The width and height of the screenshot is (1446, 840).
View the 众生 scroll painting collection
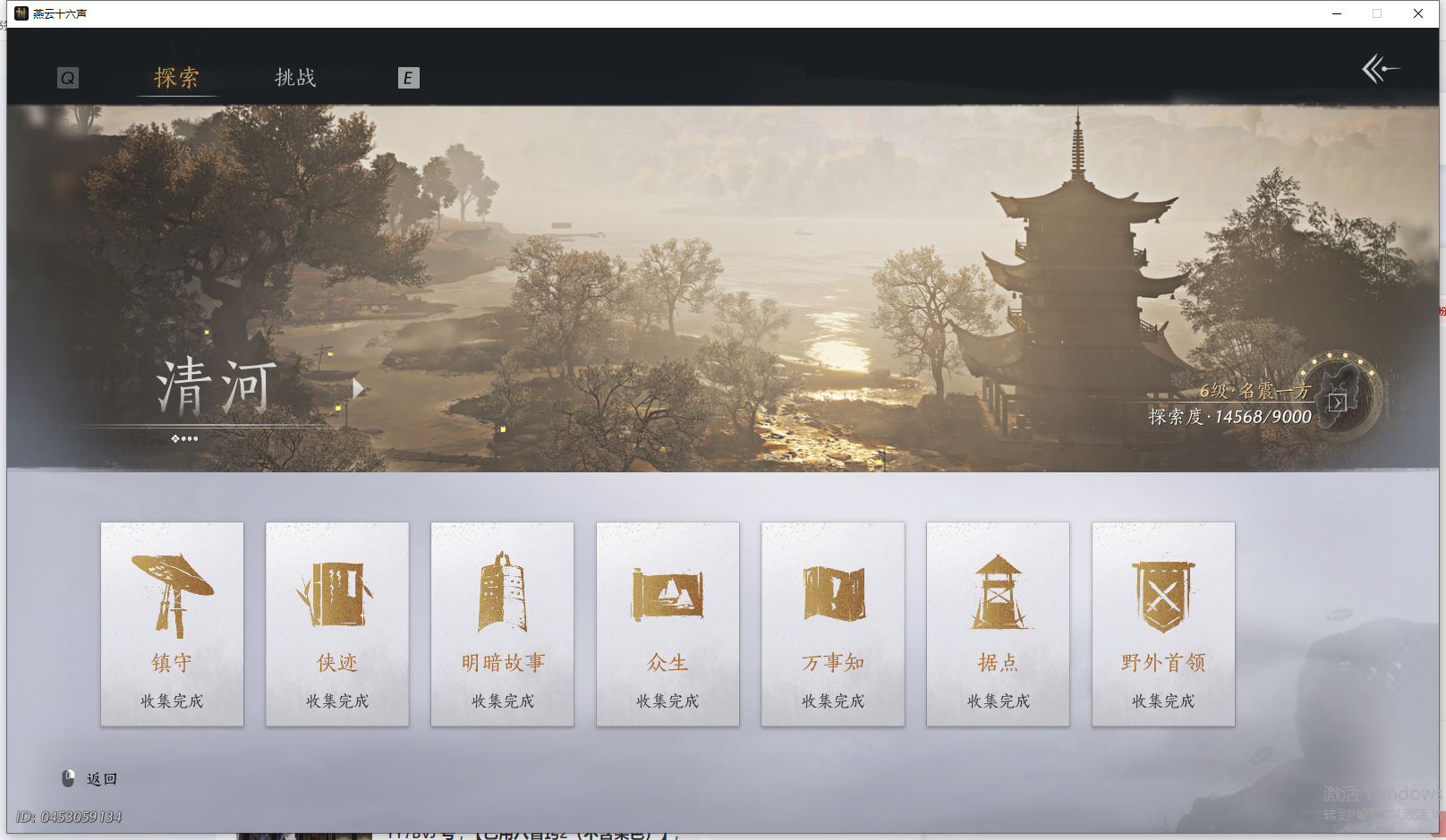coord(668,624)
